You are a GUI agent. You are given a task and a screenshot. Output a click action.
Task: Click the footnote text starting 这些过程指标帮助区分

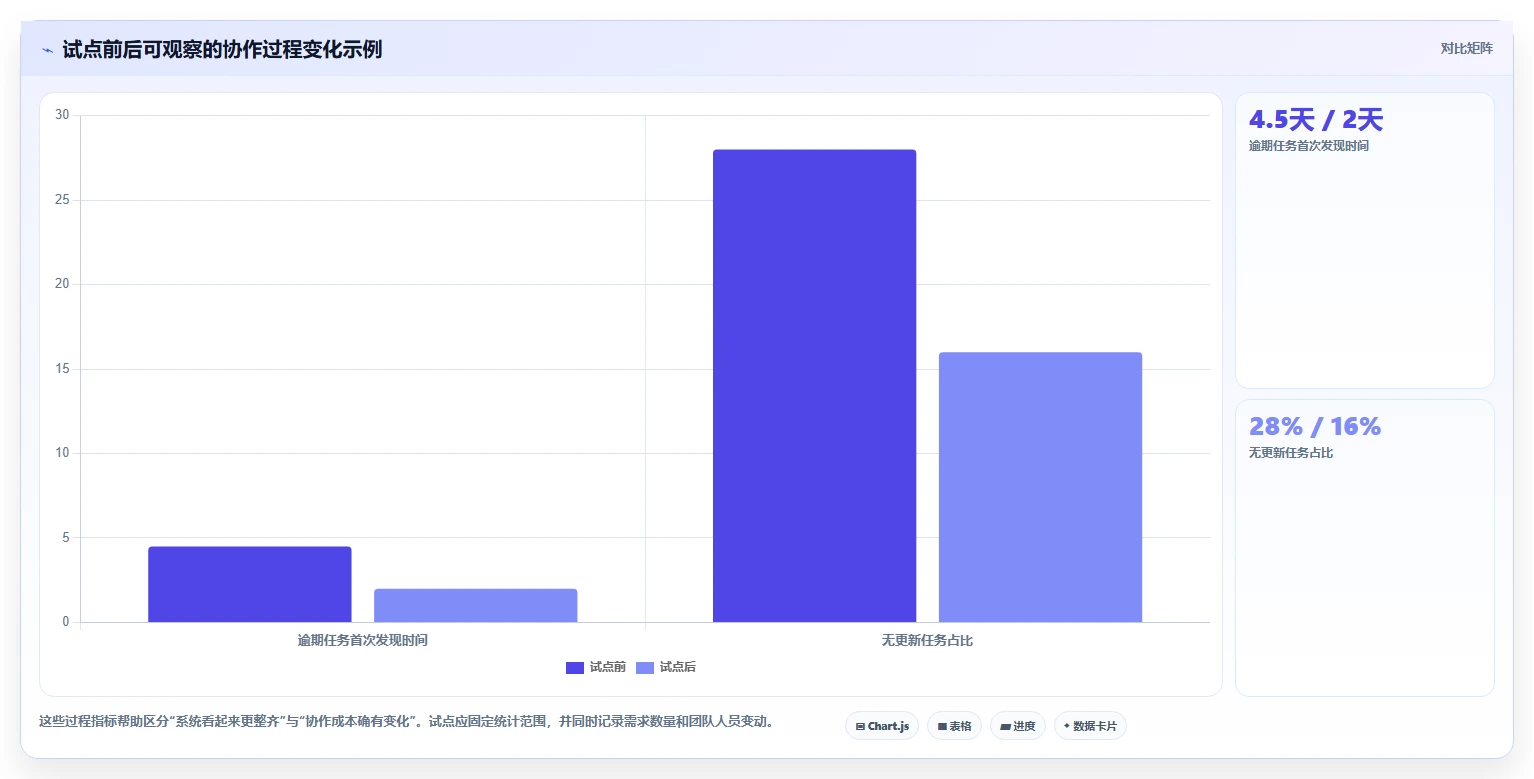coord(406,721)
